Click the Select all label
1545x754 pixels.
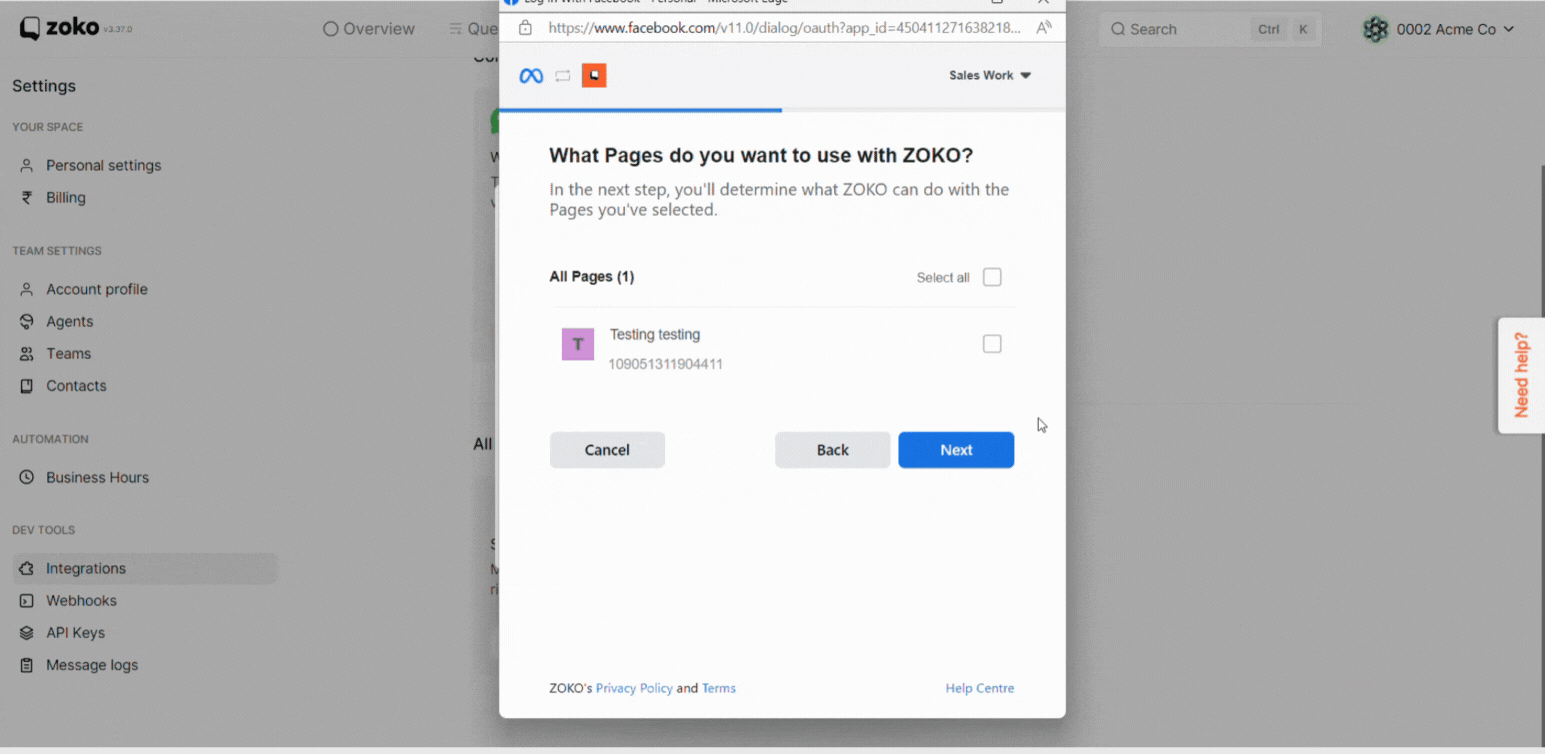(x=943, y=278)
